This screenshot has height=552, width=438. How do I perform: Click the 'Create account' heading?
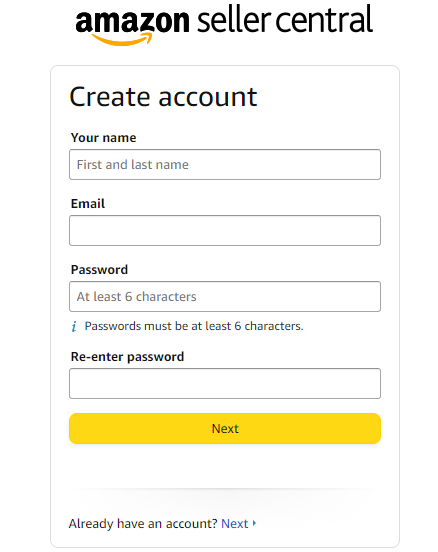(x=163, y=96)
